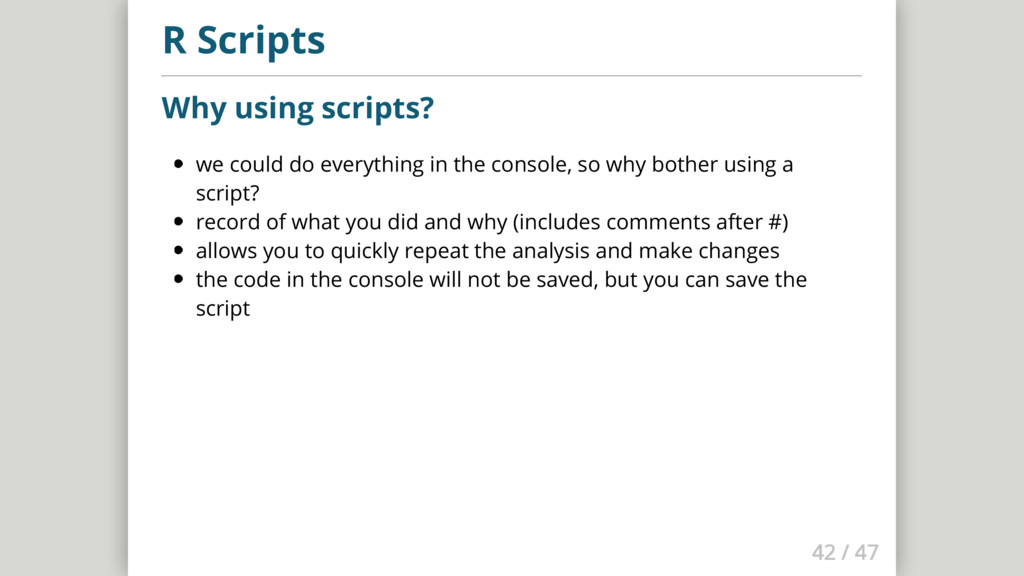
Task: Click the text 'we could do everything in the console'
Action: click(383, 165)
